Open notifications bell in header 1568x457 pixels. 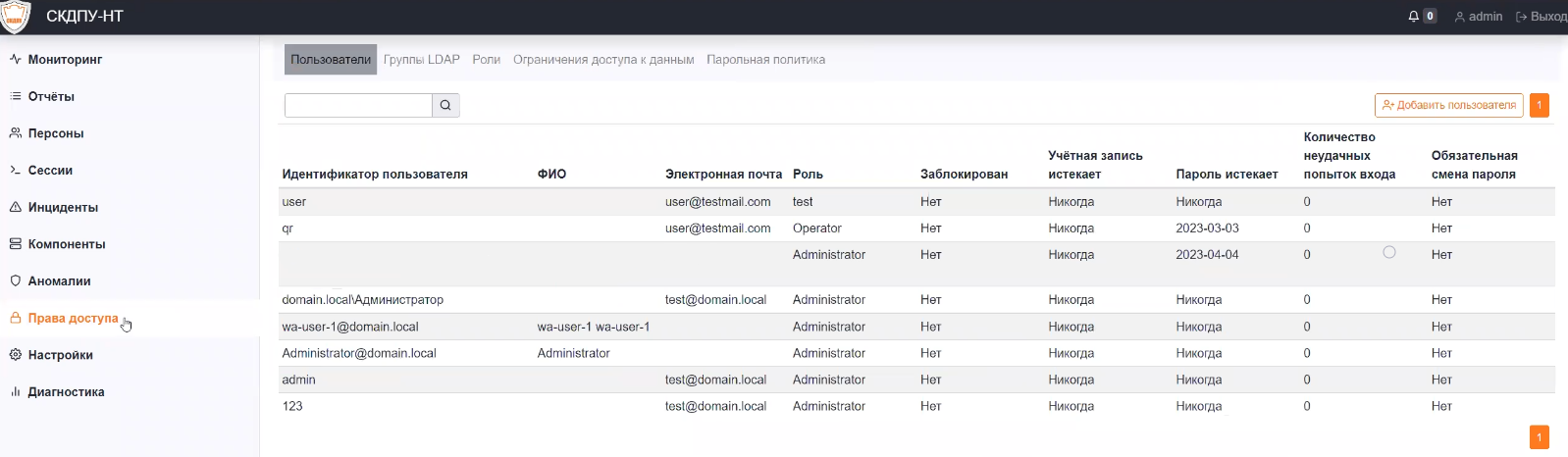[x=1414, y=17]
